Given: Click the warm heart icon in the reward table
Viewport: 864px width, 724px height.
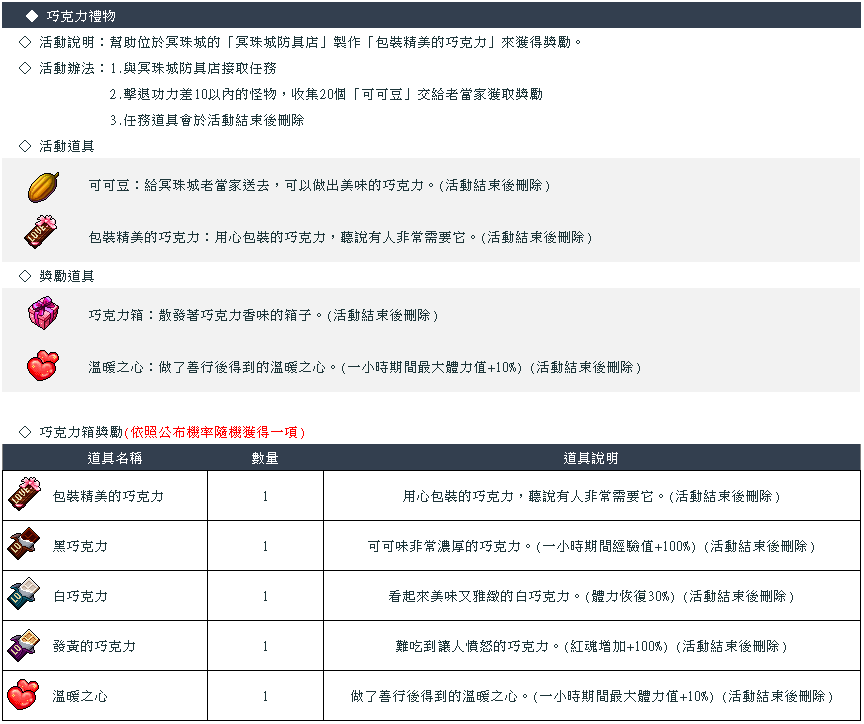Looking at the screenshot, I should point(24,695).
